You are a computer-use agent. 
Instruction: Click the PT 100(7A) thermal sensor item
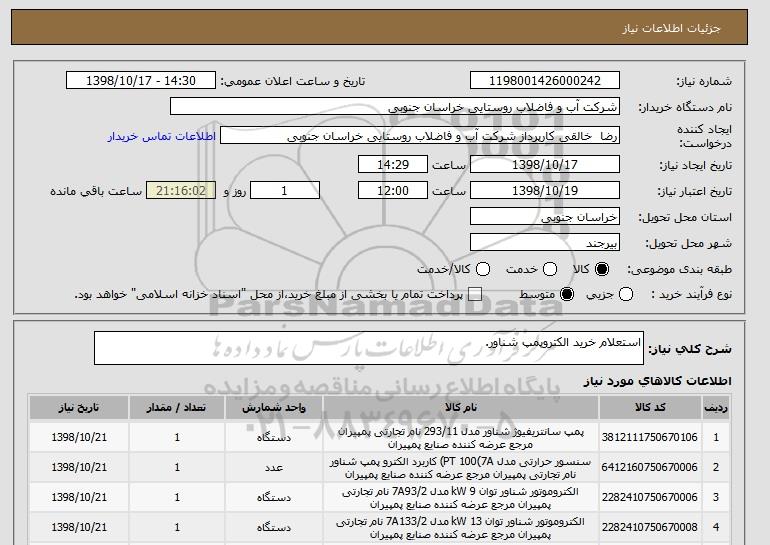(461, 468)
